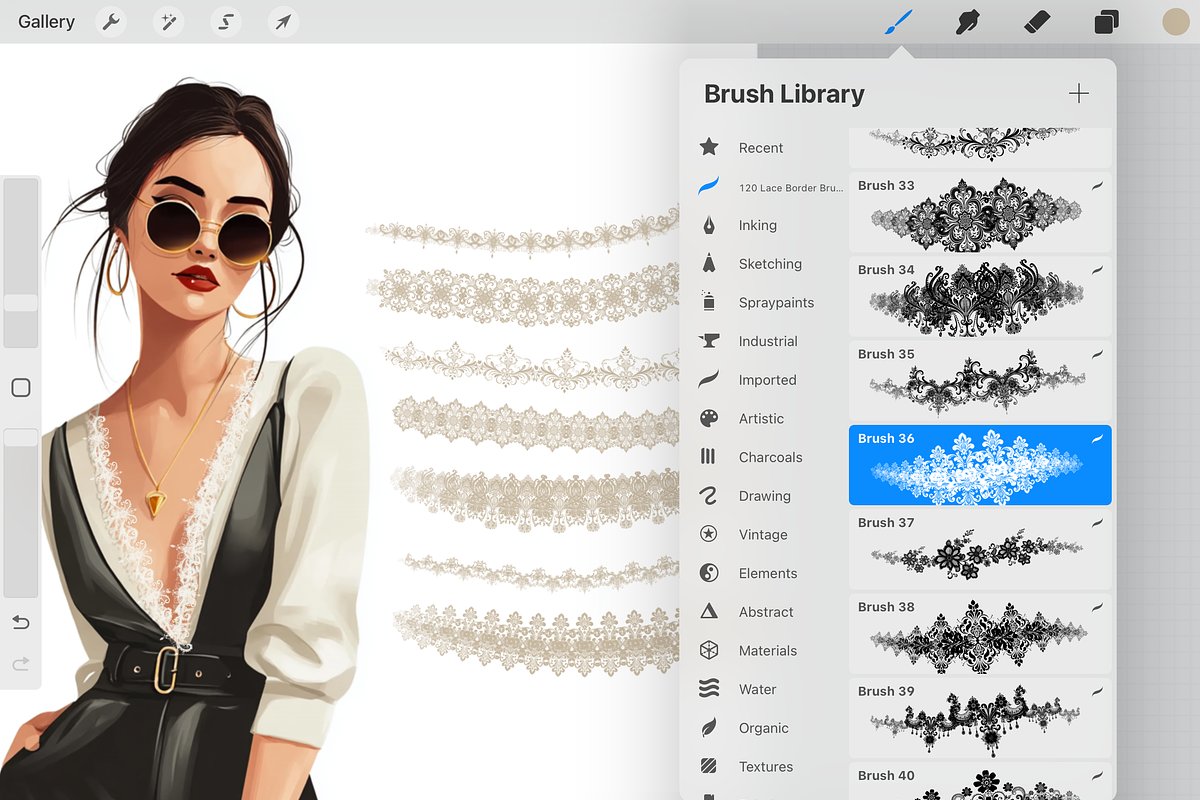The width and height of the screenshot is (1200, 800).
Task: Tap the stroke icon on Brush 35
Action: click(x=1097, y=354)
